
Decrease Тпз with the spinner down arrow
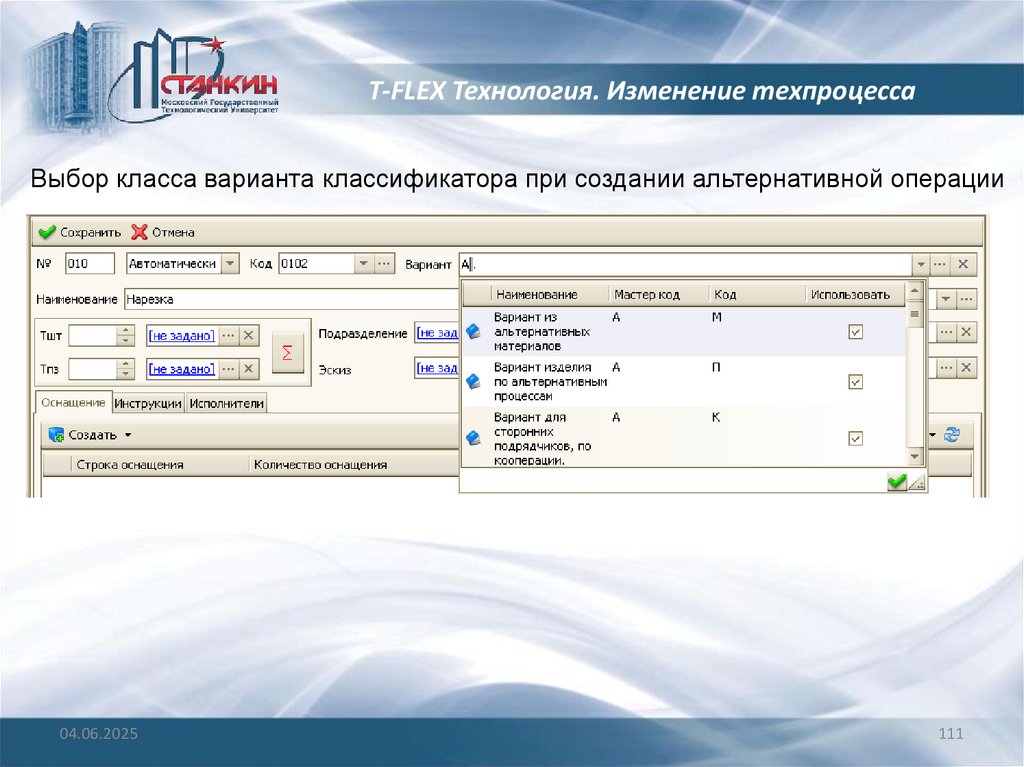click(x=126, y=374)
